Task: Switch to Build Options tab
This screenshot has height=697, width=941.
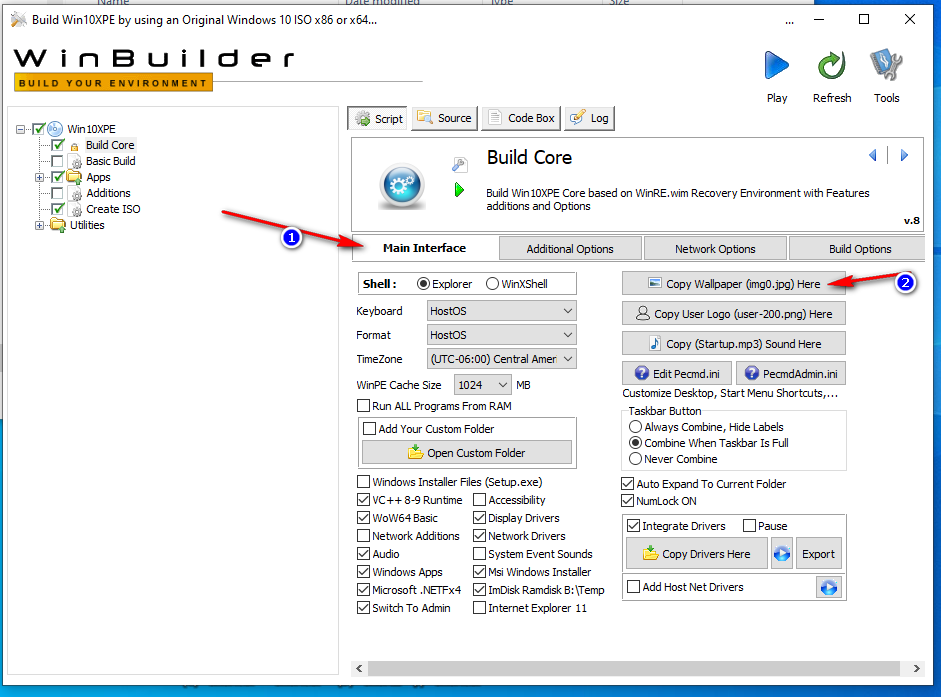Action: click(859, 249)
